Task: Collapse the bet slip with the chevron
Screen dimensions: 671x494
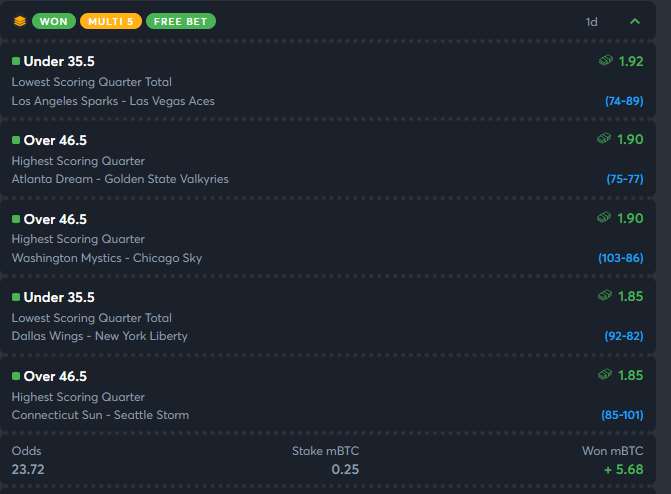Action: click(635, 21)
